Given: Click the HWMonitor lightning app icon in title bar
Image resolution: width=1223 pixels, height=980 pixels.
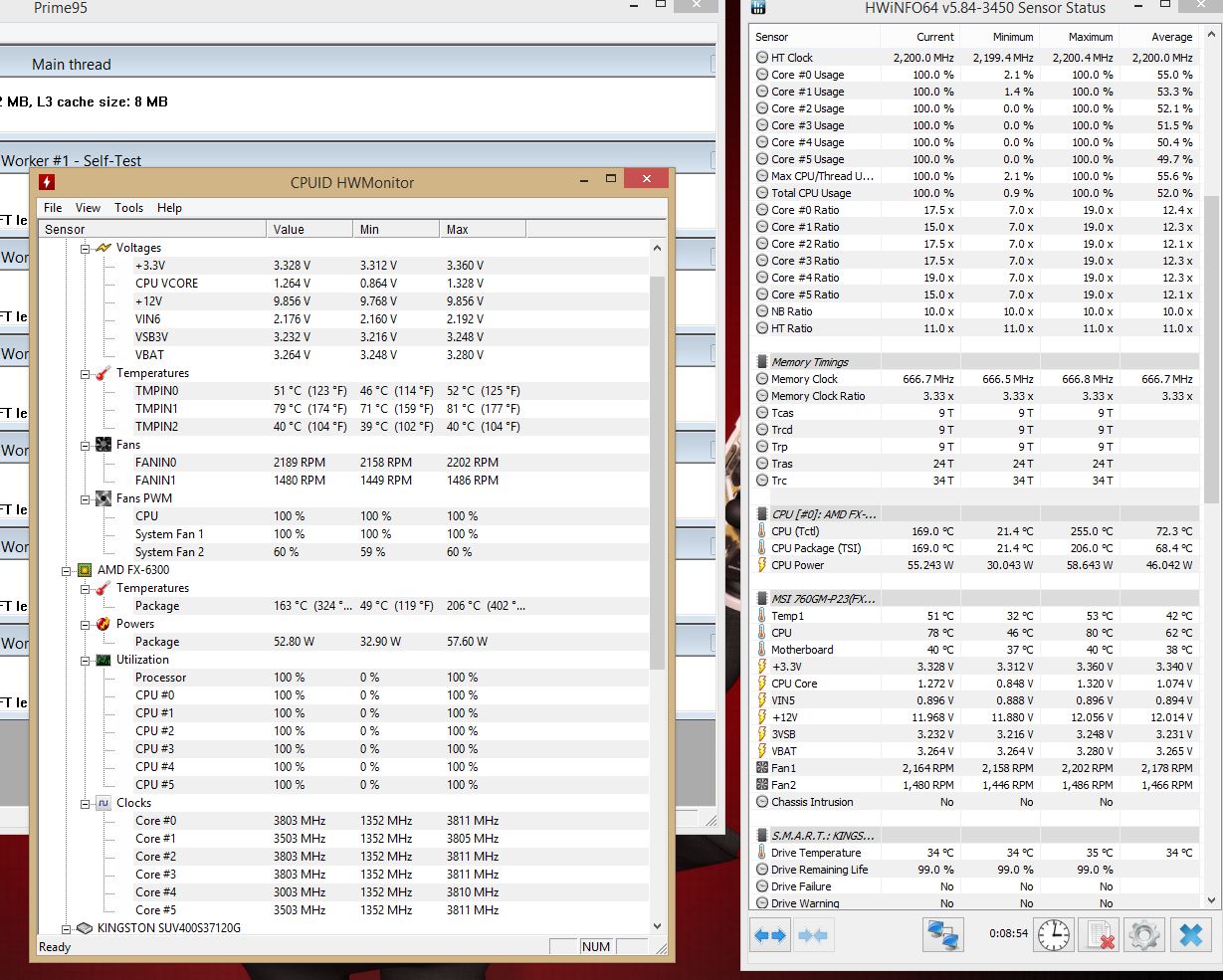Looking at the screenshot, I should coord(46,182).
